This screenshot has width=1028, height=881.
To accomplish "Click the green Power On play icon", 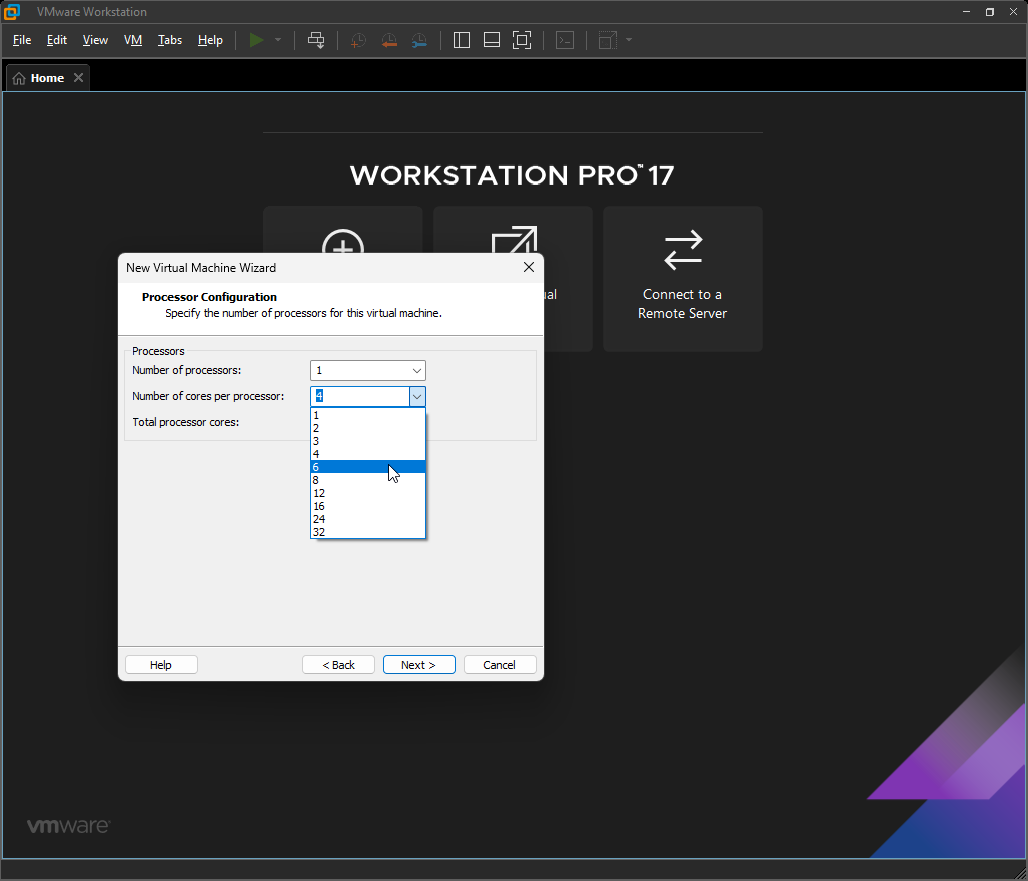I will 257,40.
